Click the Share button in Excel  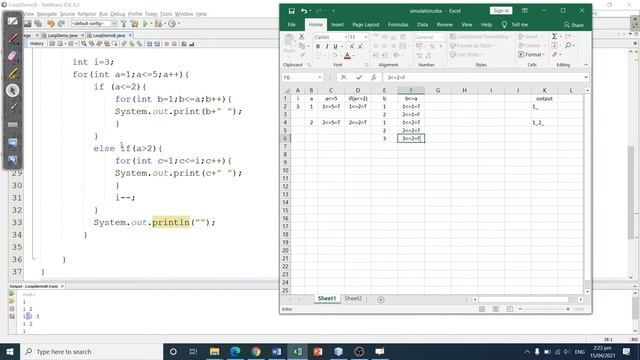tap(573, 25)
